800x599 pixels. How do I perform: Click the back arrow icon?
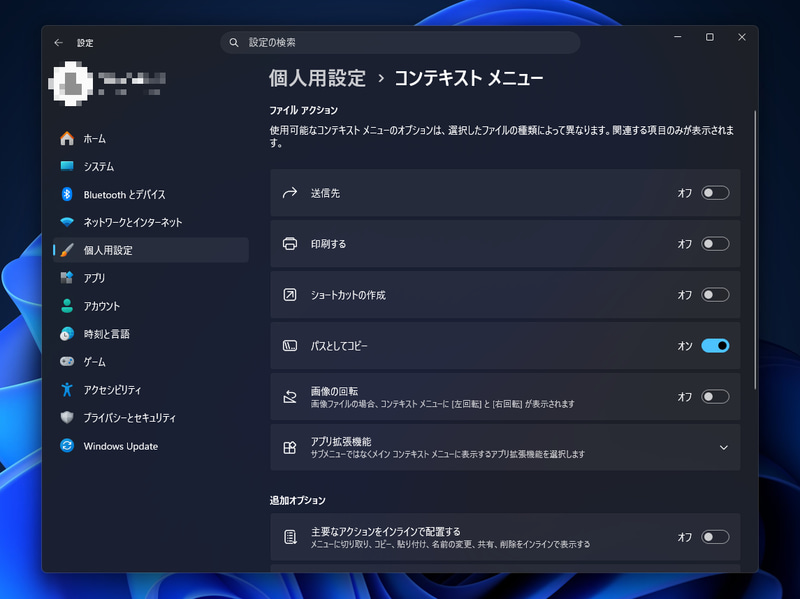[58, 43]
